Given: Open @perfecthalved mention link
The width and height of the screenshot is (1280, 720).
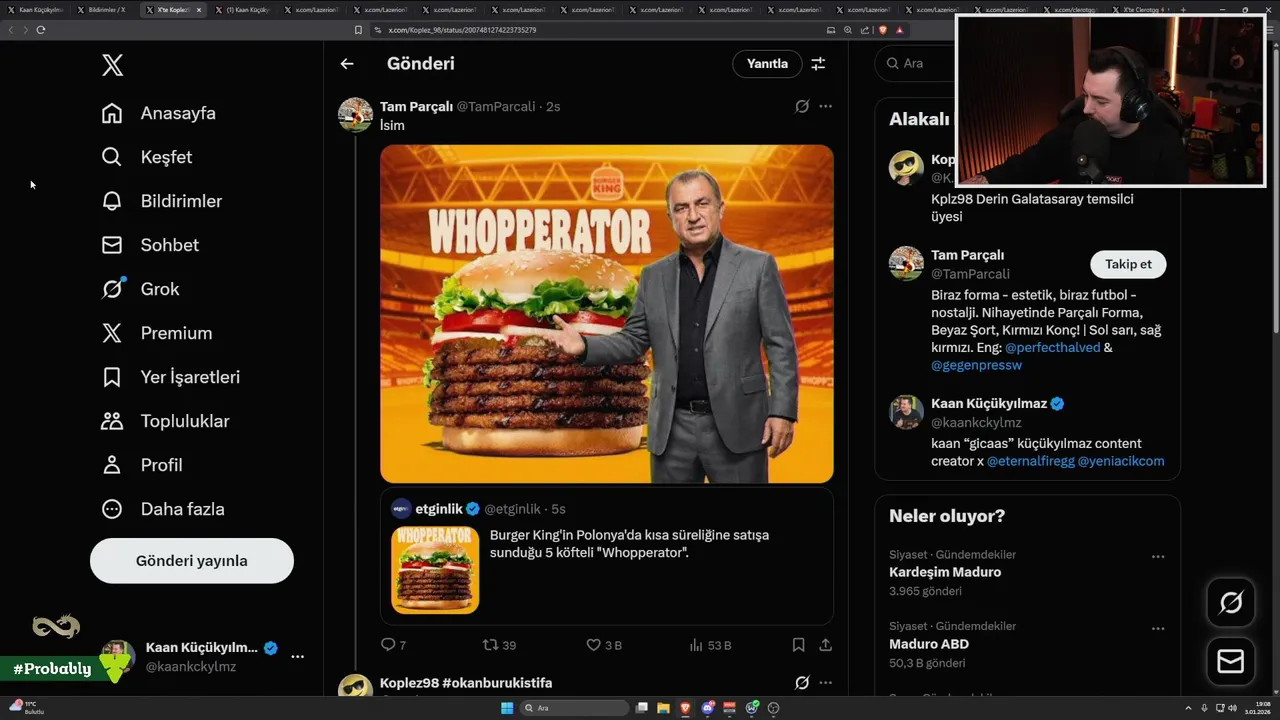Looking at the screenshot, I should 1052,347.
